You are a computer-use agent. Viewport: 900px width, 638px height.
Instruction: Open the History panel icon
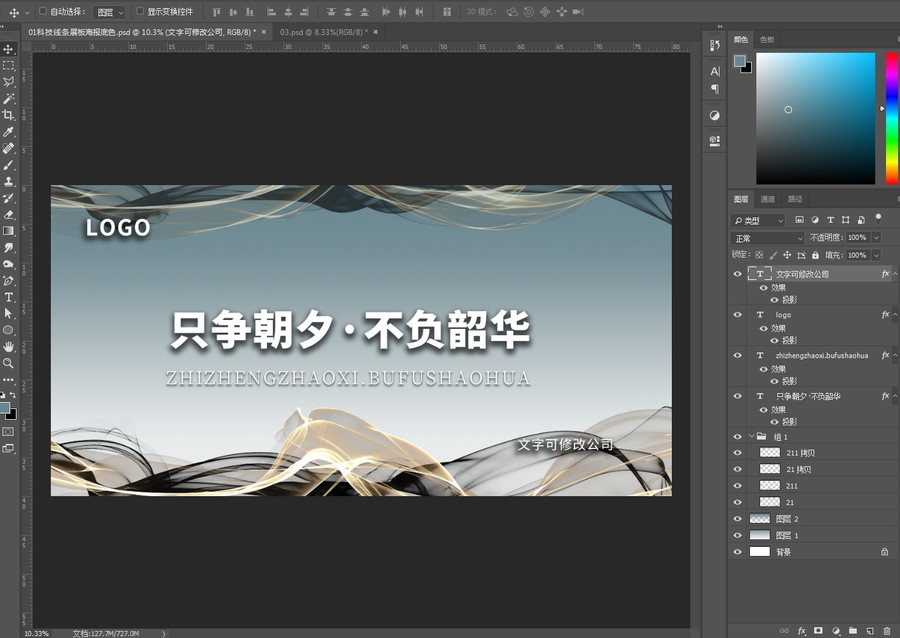point(715,45)
